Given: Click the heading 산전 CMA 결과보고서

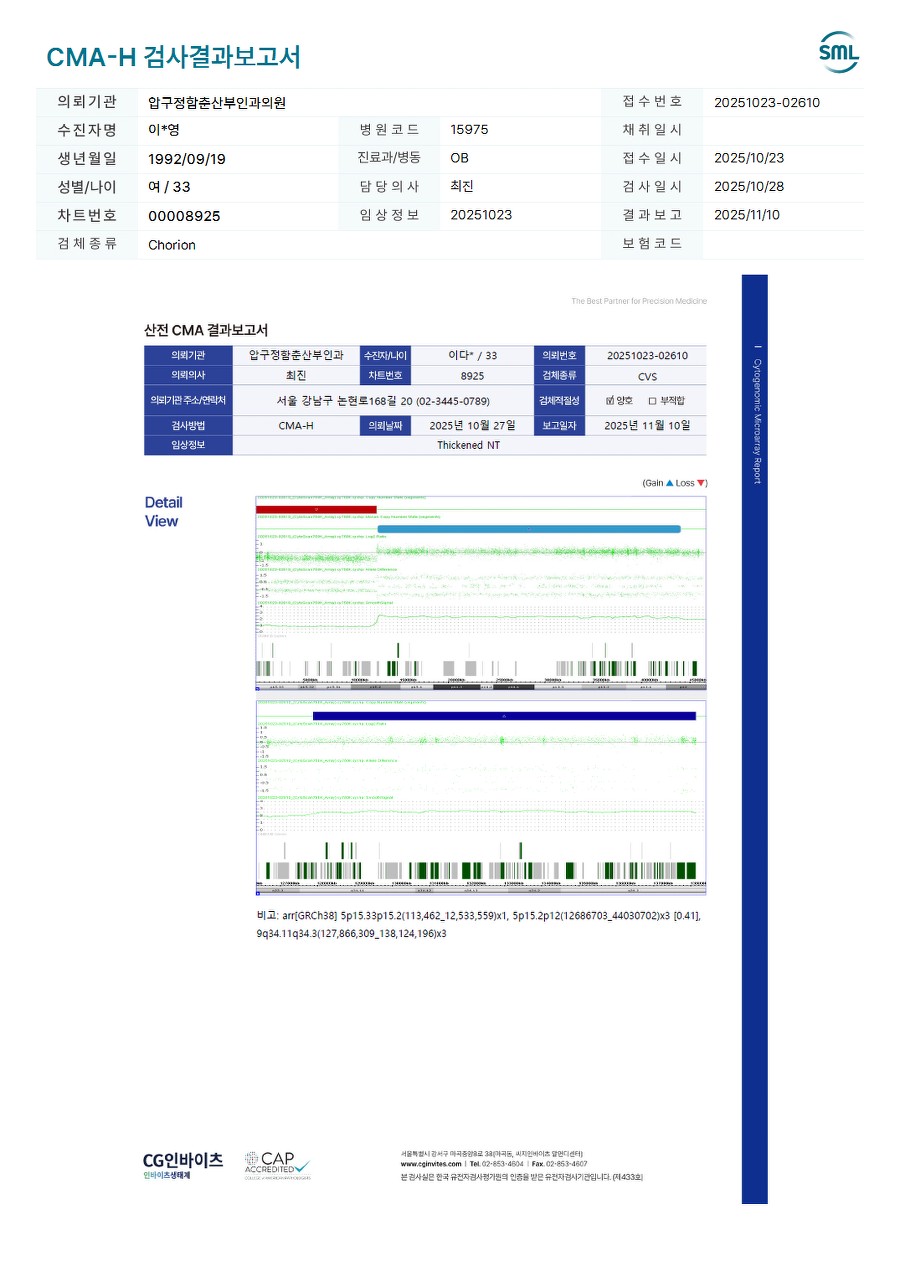Looking at the screenshot, I should (206, 330).
